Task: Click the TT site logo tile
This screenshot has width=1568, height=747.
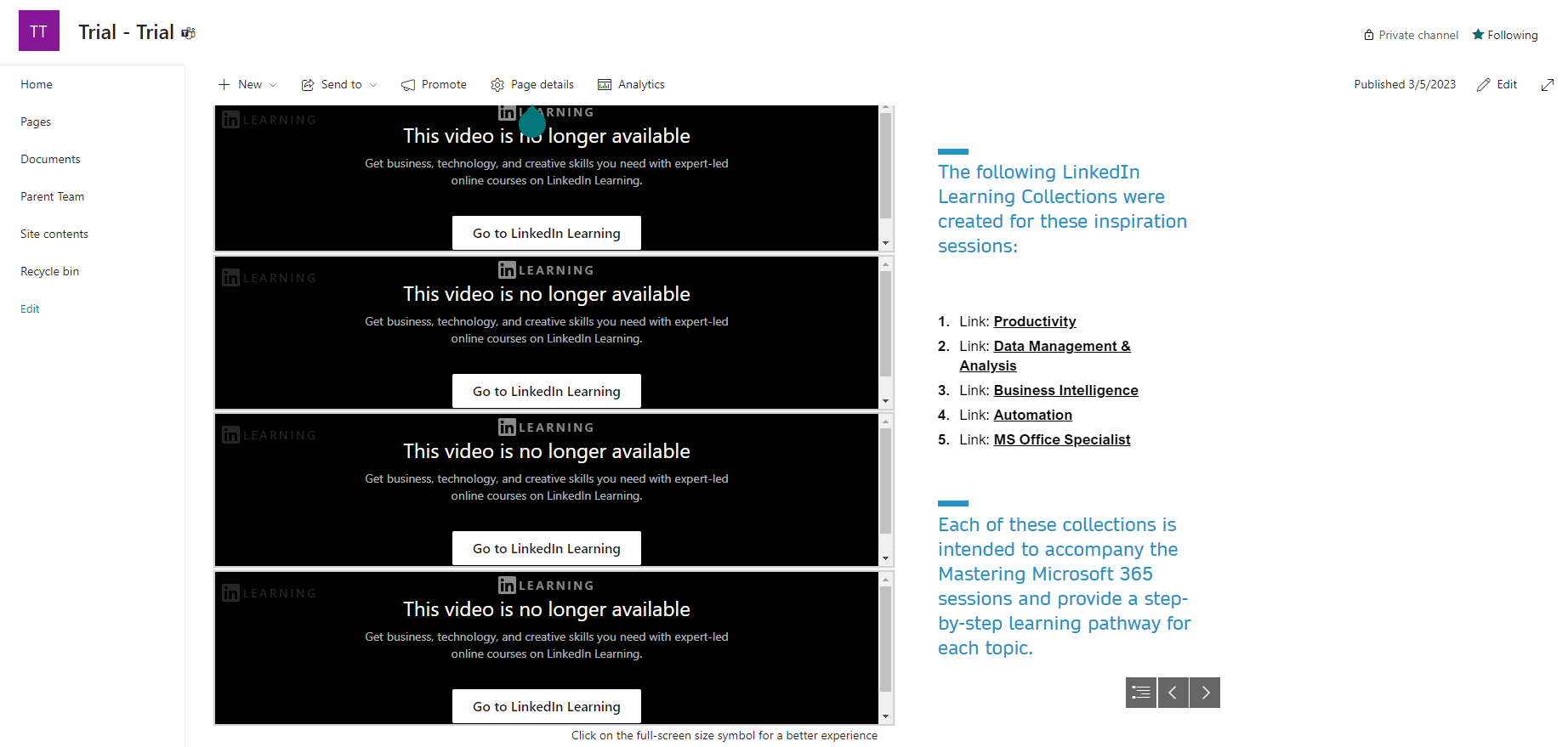Action: (39, 31)
